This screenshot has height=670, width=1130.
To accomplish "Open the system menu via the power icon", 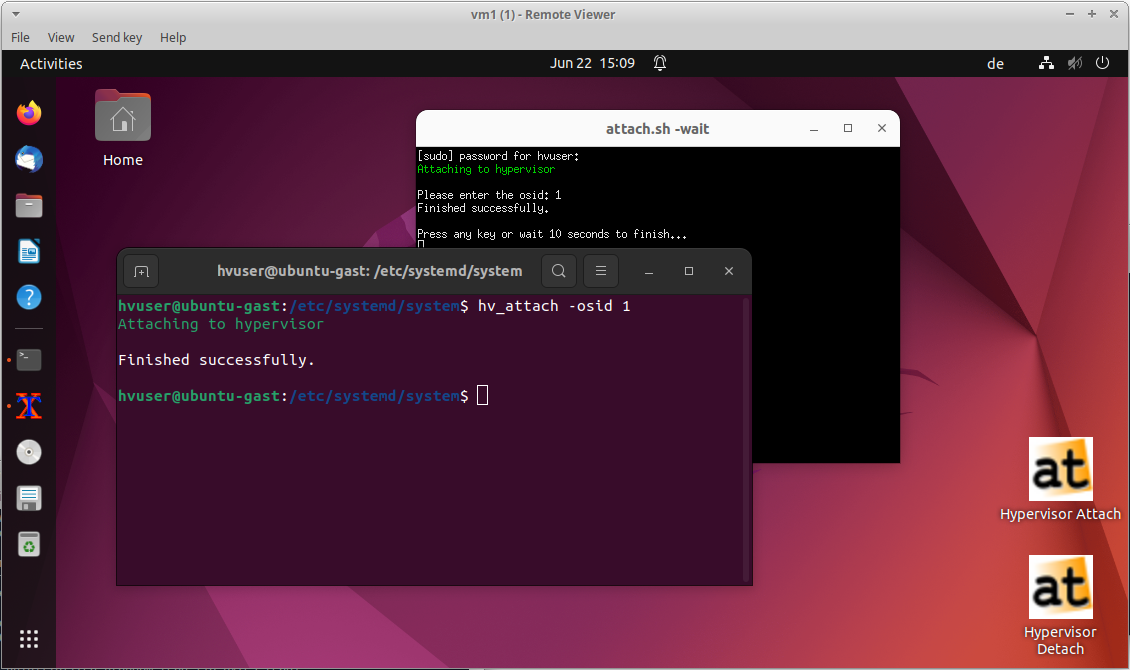I will coord(1102,63).
